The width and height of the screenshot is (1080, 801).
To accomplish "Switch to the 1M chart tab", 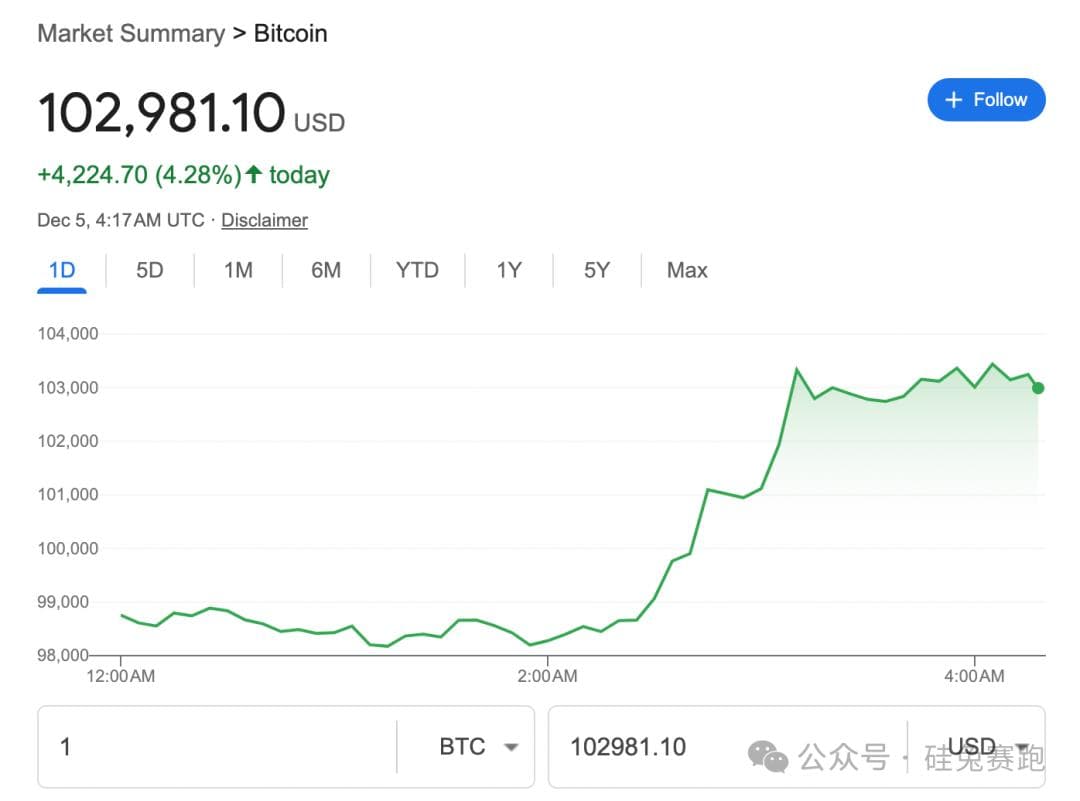I will click(x=238, y=270).
